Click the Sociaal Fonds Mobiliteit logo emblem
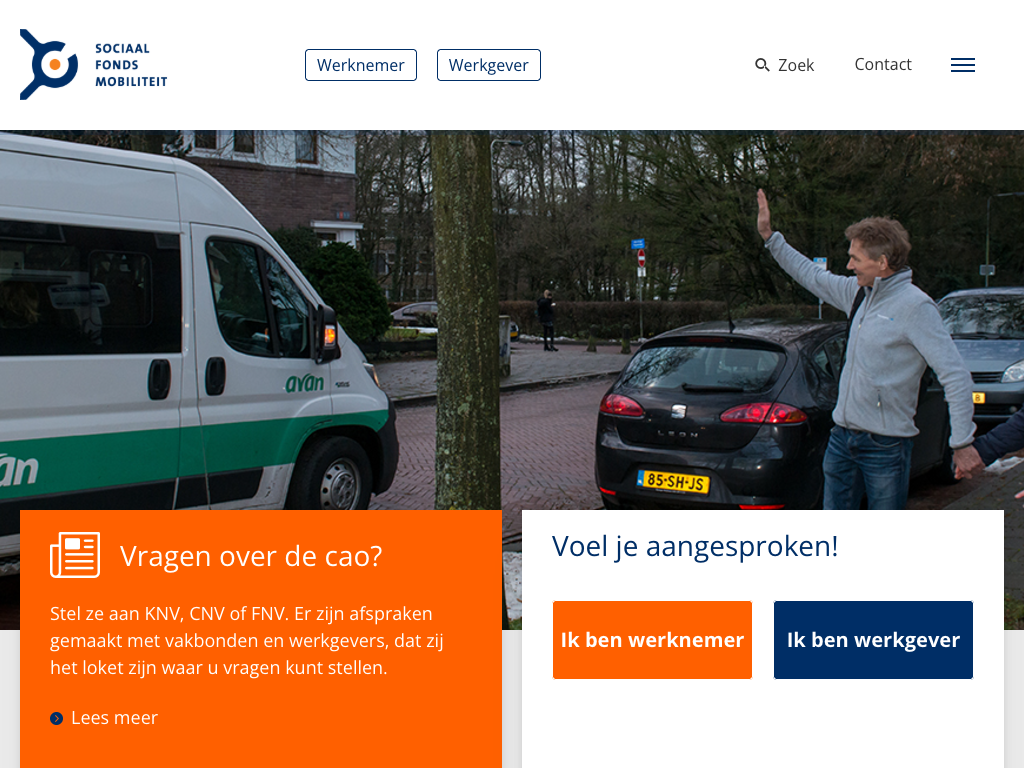 pyautogui.click(x=49, y=64)
